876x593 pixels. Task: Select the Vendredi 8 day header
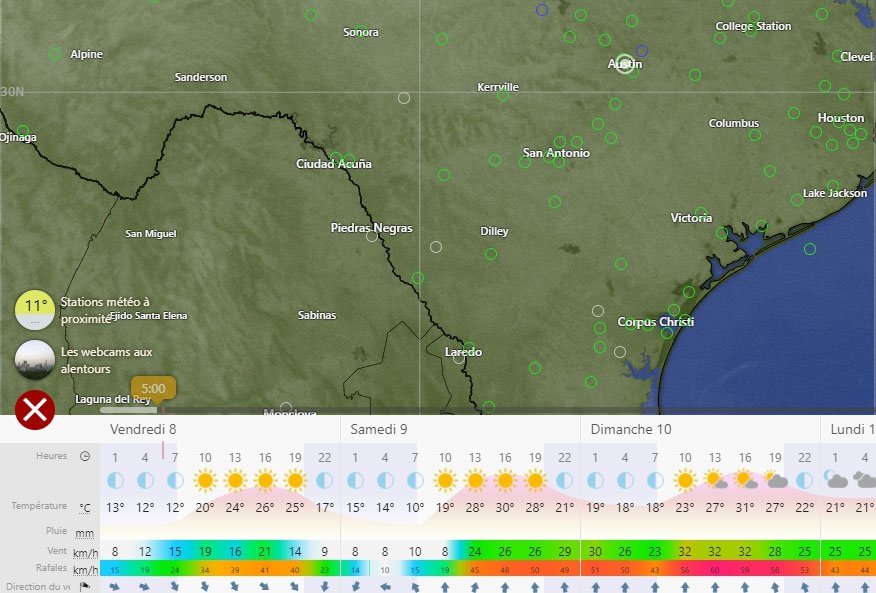point(143,429)
